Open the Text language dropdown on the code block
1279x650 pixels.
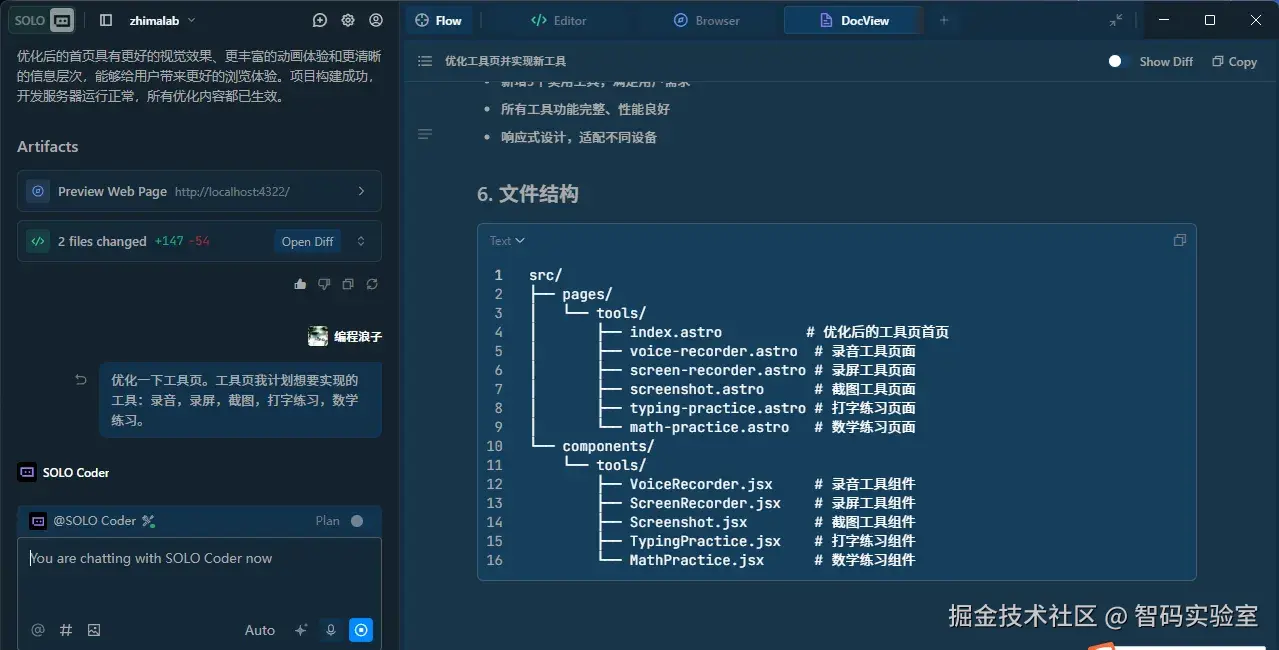pos(506,240)
